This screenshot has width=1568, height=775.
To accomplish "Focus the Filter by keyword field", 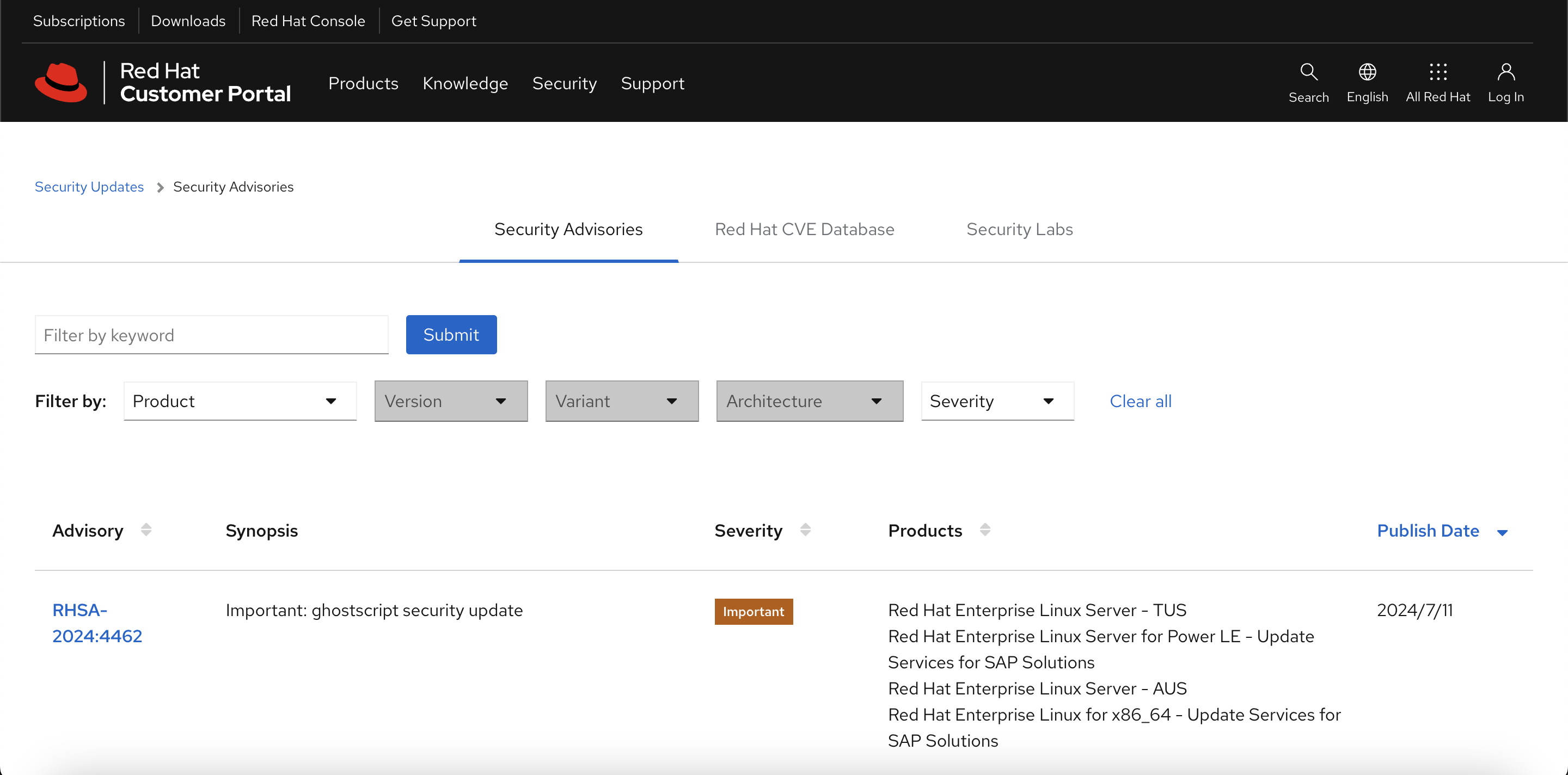I will click(x=212, y=335).
